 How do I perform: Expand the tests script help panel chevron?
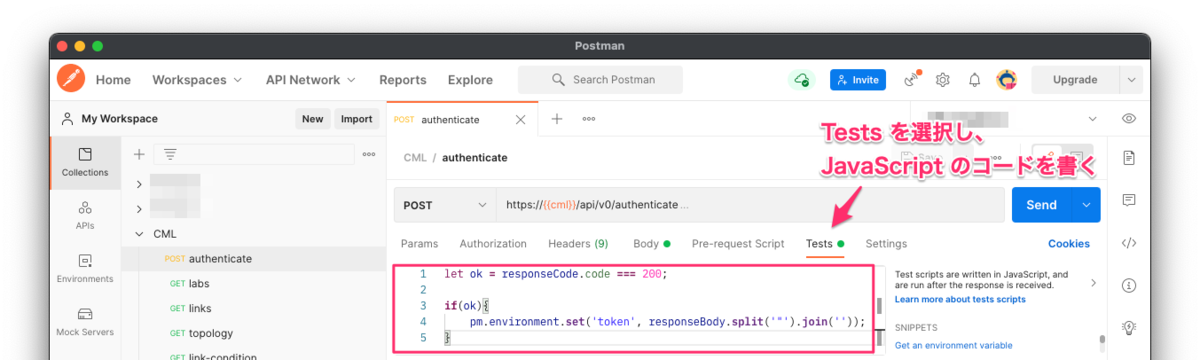point(1093,284)
